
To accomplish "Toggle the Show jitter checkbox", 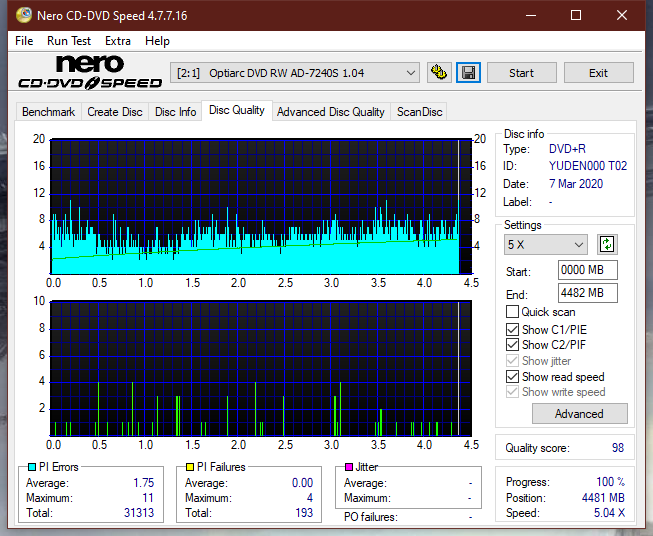I will pyautogui.click(x=512, y=361).
